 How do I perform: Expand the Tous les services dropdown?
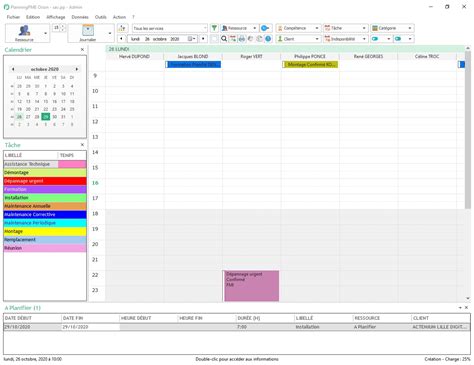coord(205,28)
